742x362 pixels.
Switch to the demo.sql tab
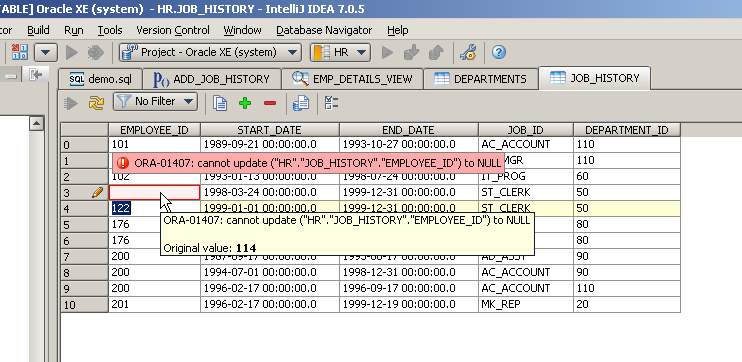point(100,79)
